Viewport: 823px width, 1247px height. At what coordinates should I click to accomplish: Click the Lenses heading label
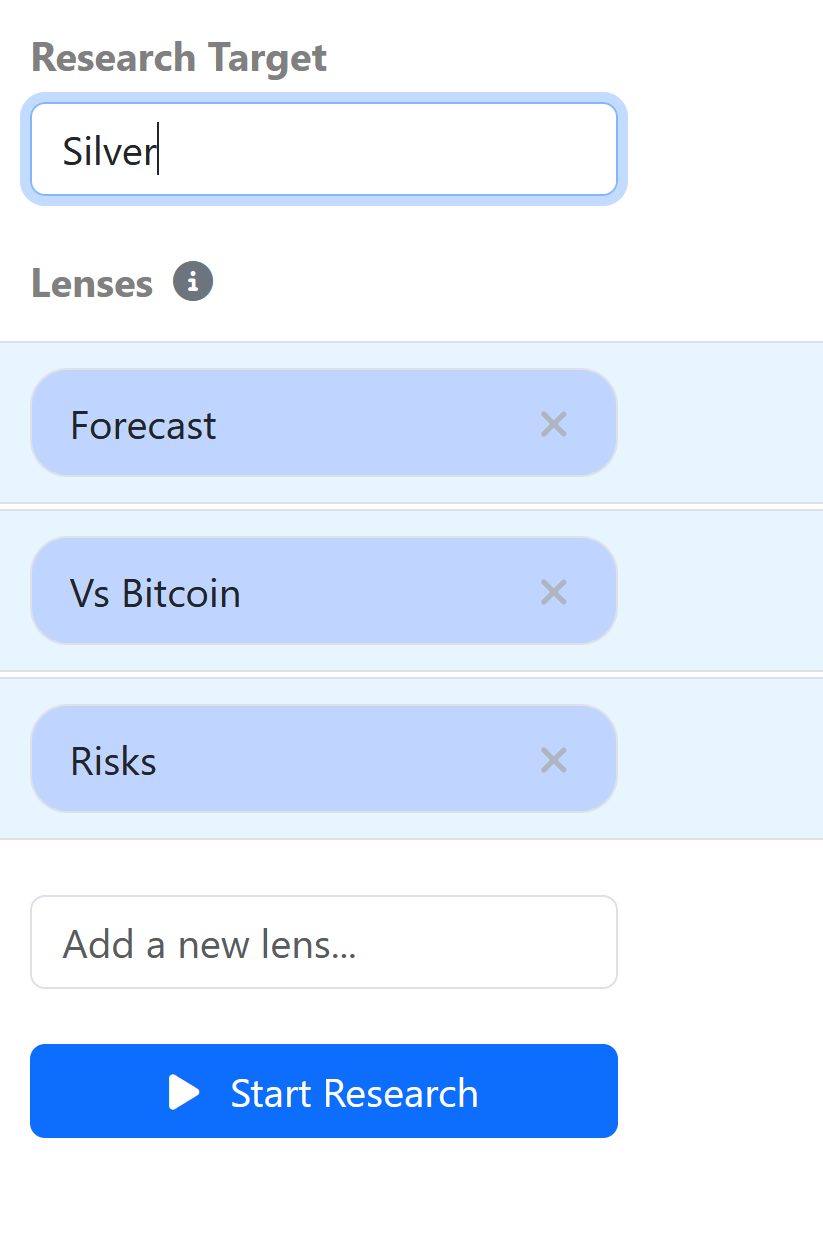pyautogui.click(x=92, y=283)
